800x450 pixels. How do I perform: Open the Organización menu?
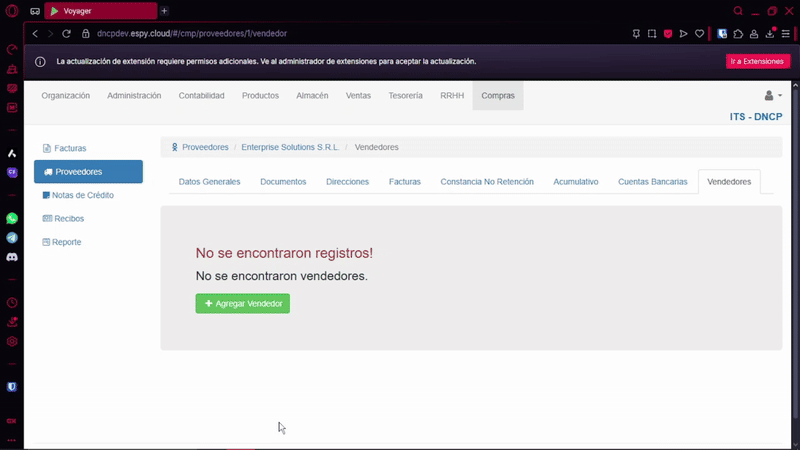click(x=66, y=95)
